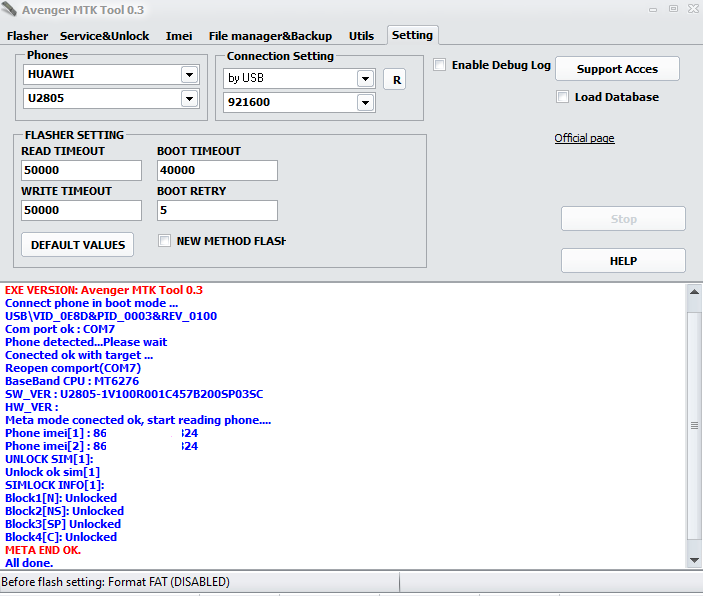The width and height of the screenshot is (703, 596).
Task: Click the log scrollbar up arrow
Action: (x=694, y=291)
